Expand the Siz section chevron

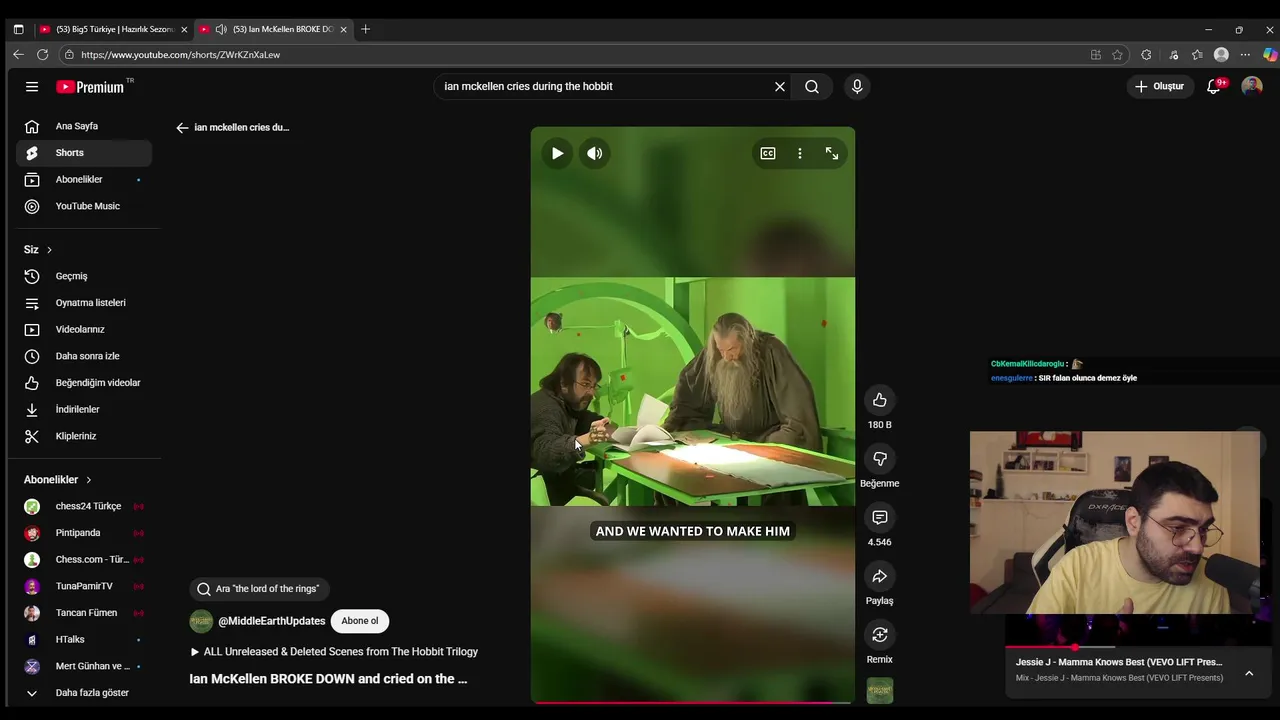coord(49,250)
